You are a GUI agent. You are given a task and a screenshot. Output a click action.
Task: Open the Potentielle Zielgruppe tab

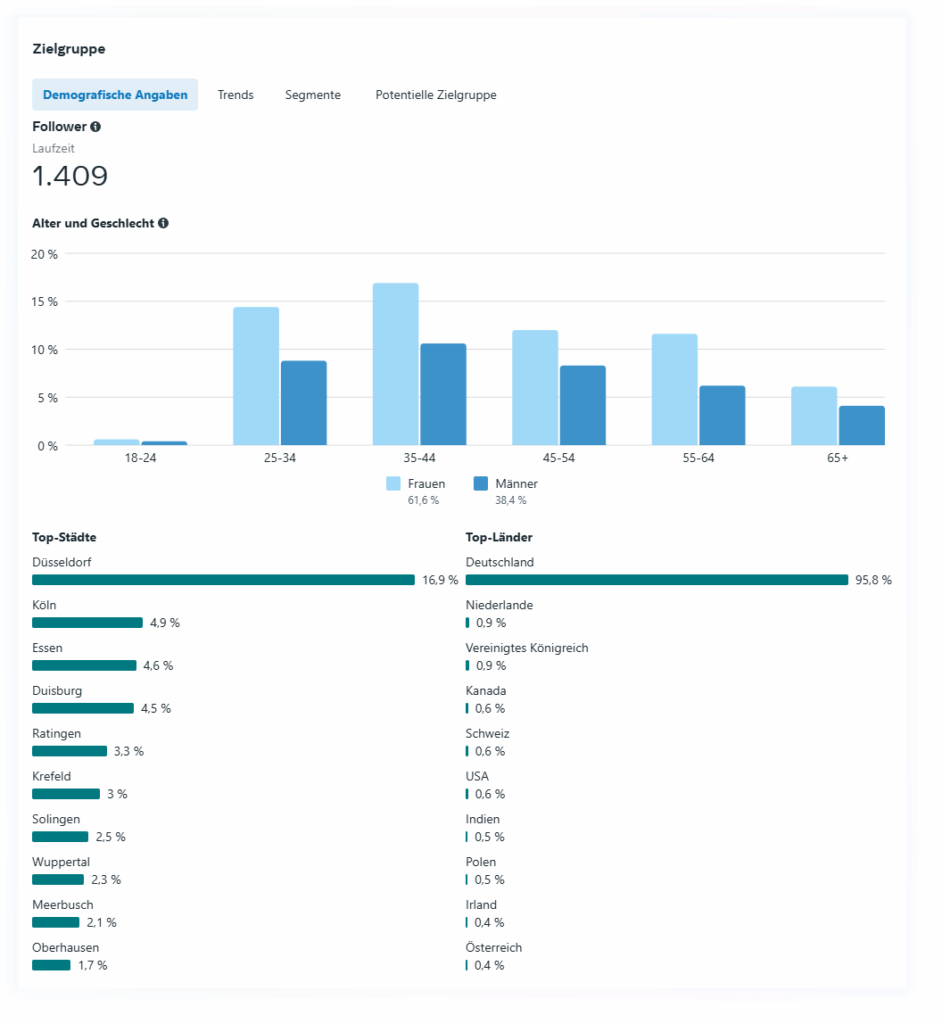[x=436, y=95]
